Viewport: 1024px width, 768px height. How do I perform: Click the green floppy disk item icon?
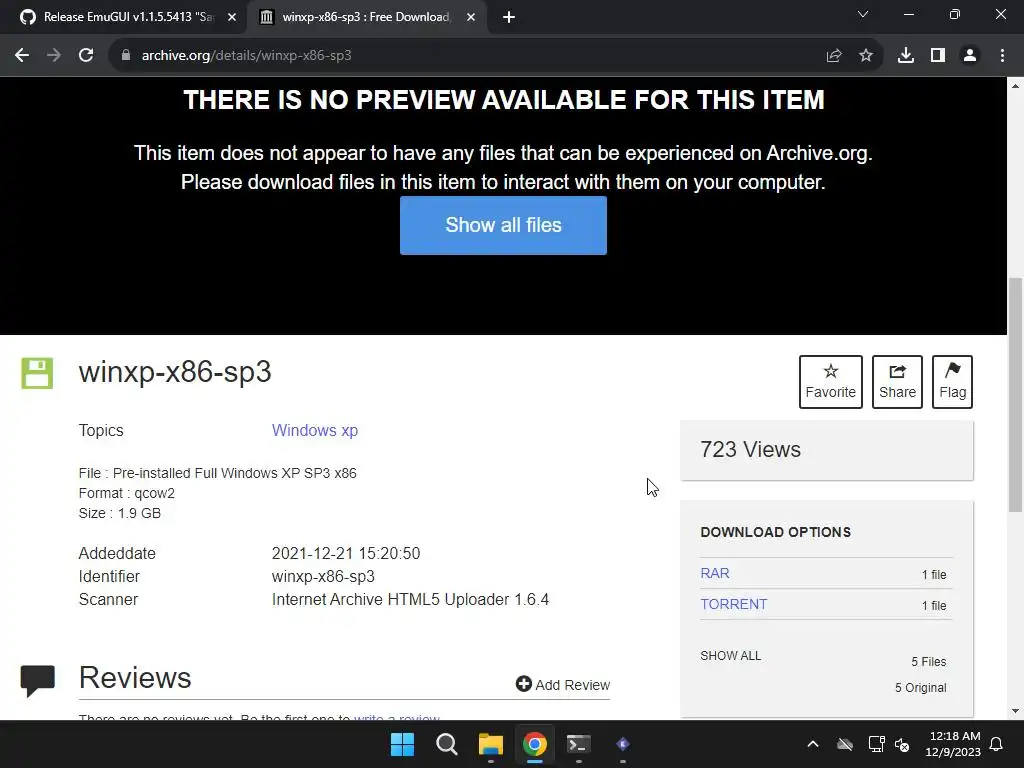click(37, 373)
